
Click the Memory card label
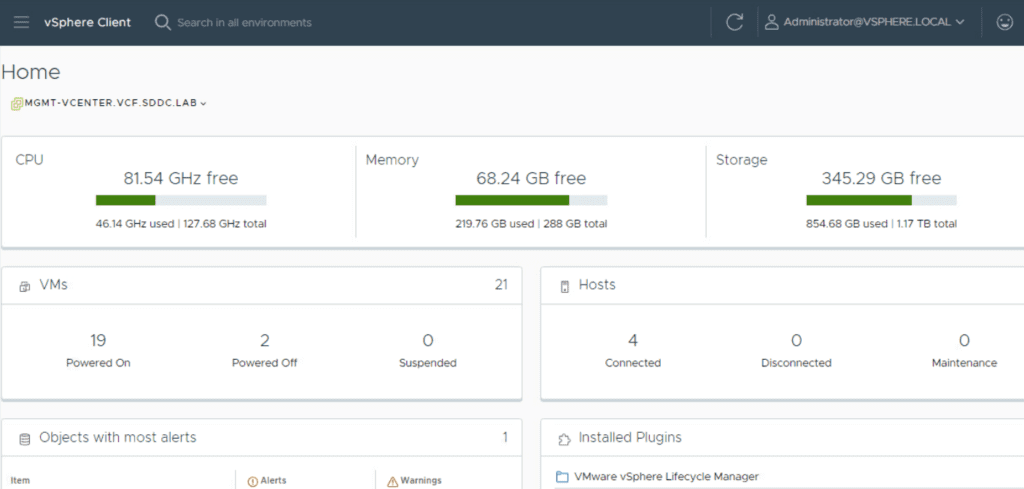(392, 160)
